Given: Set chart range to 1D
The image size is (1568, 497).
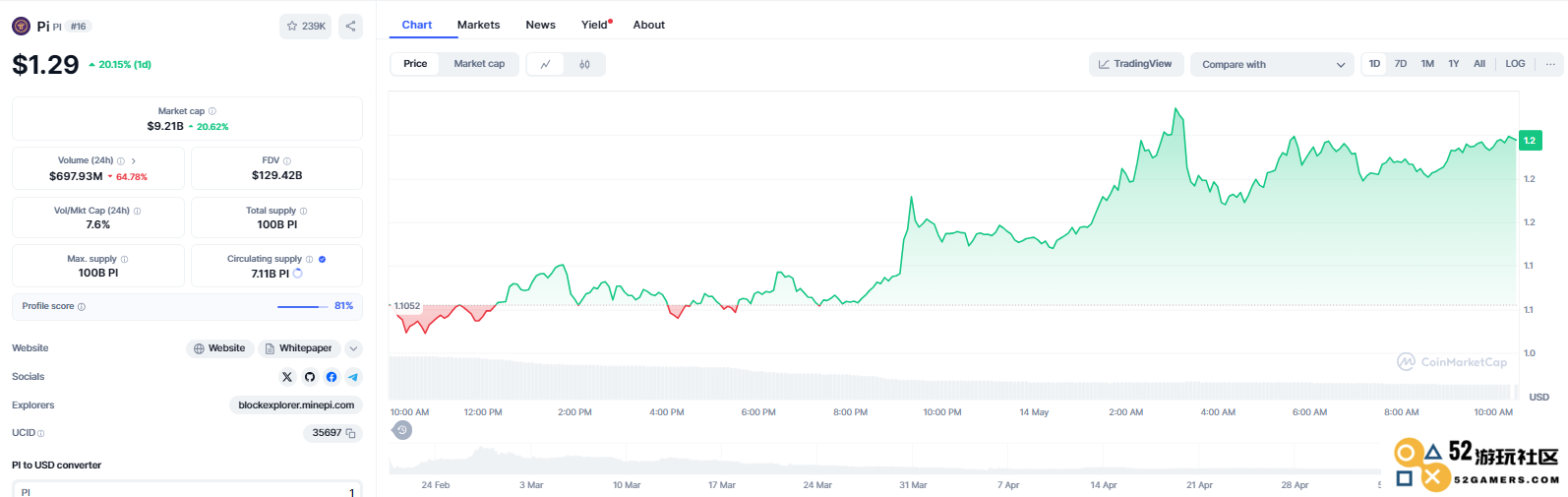Looking at the screenshot, I should (1374, 64).
